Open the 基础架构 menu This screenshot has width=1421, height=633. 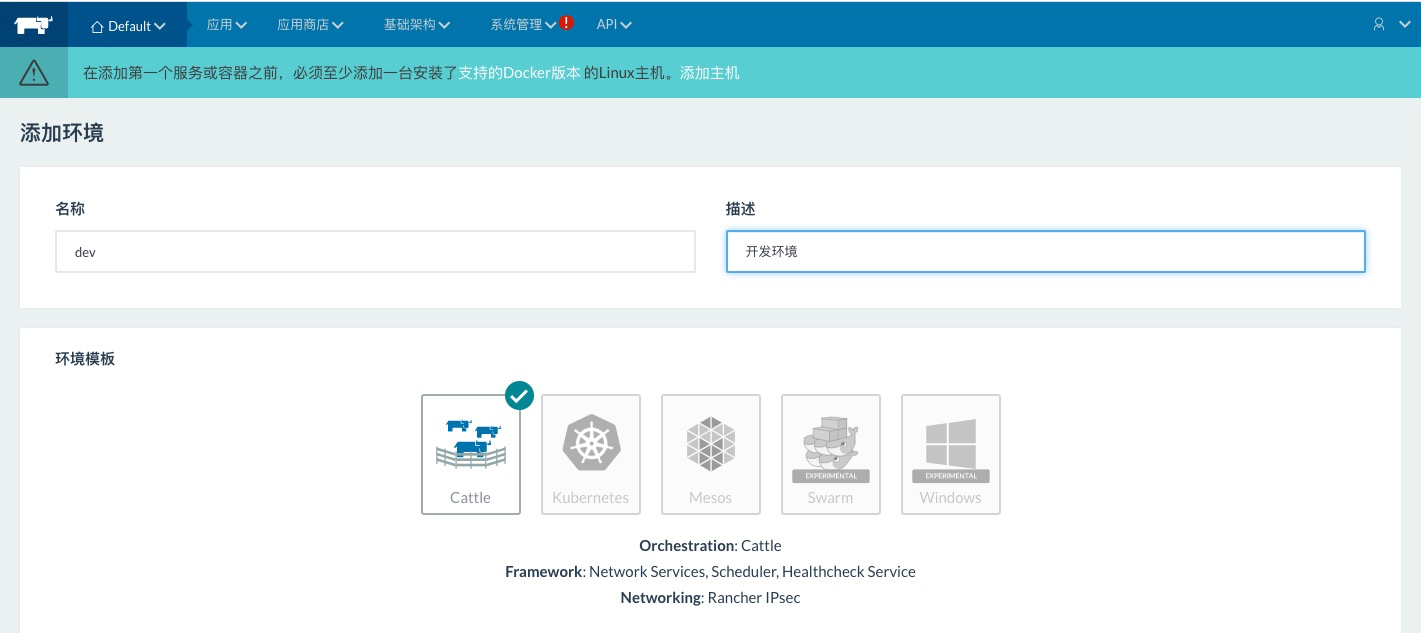pyautogui.click(x=416, y=24)
